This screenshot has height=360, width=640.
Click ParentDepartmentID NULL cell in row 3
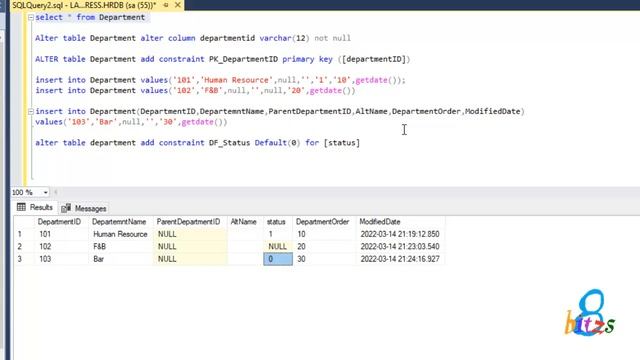[190, 259]
